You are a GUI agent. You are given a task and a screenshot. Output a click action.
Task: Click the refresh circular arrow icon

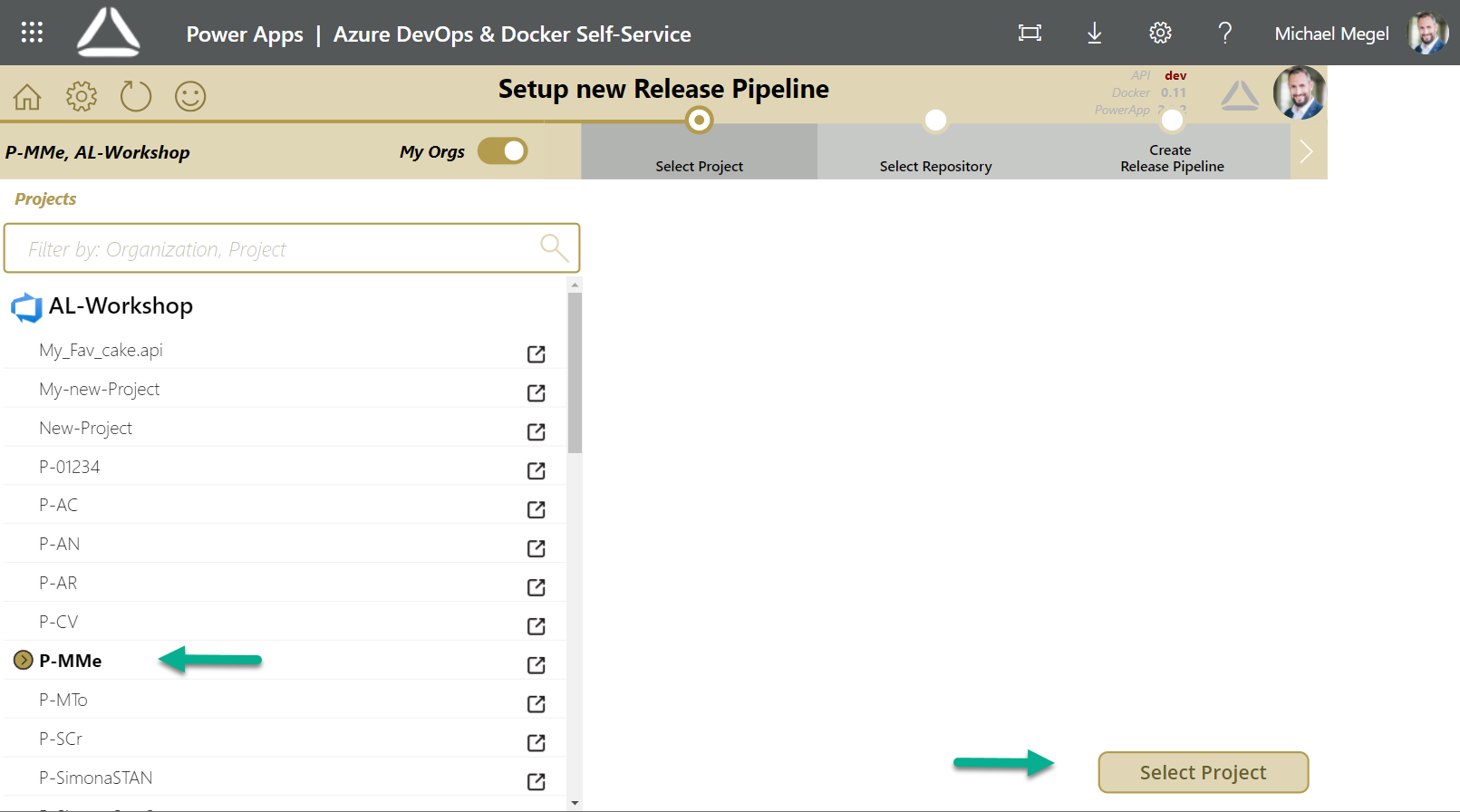pos(136,96)
